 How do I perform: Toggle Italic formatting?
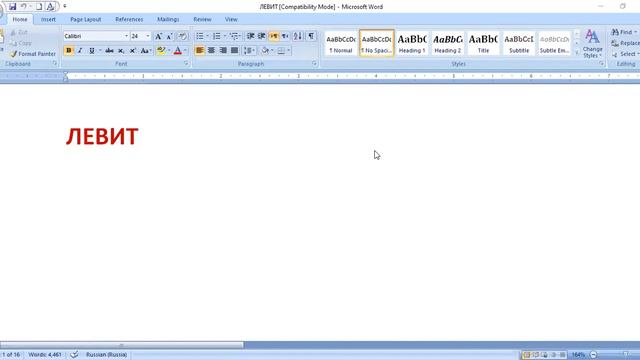(x=80, y=51)
